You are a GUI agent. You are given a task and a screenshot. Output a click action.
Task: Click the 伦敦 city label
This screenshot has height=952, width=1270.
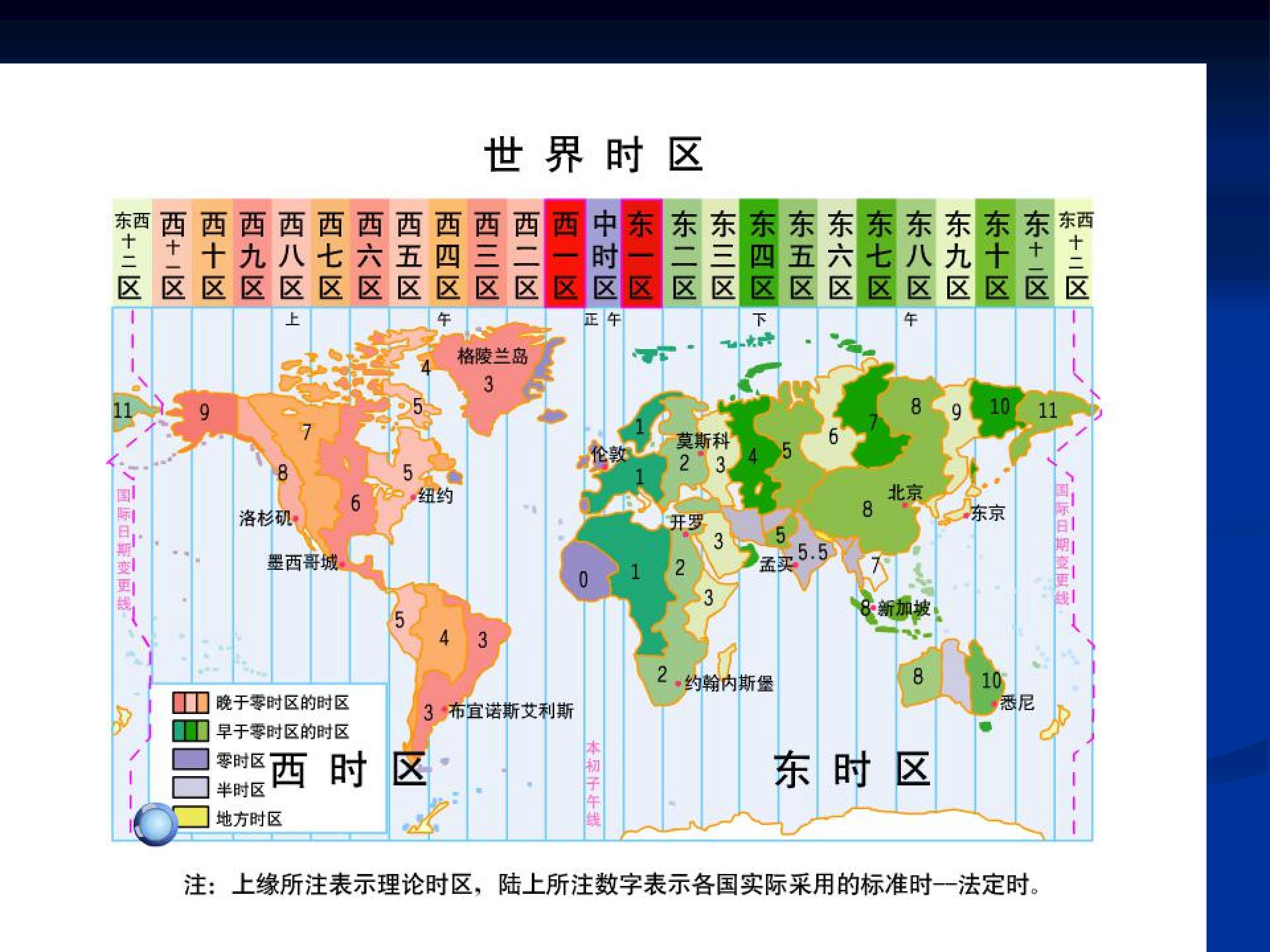(x=609, y=454)
